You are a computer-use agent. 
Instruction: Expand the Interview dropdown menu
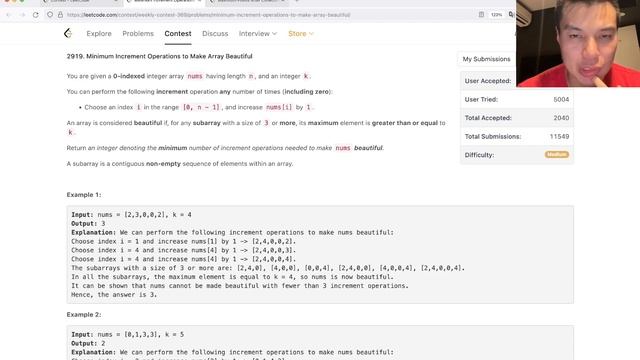pyautogui.click(x=258, y=33)
